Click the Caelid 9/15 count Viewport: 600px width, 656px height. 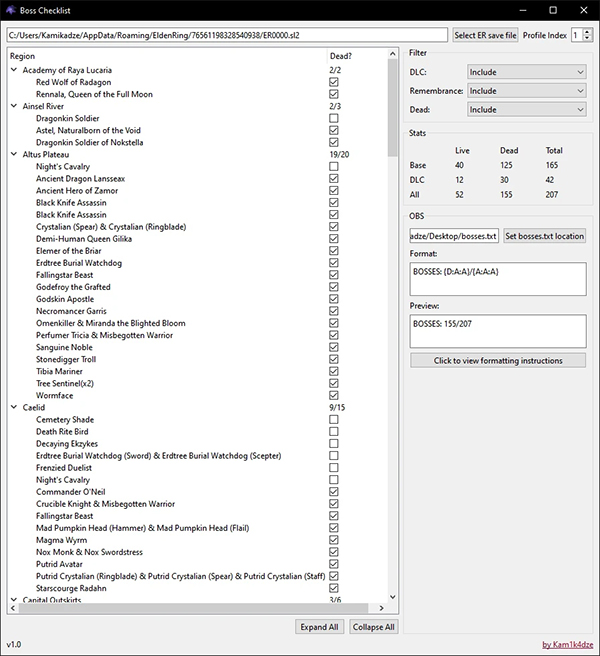pyautogui.click(x=337, y=407)
